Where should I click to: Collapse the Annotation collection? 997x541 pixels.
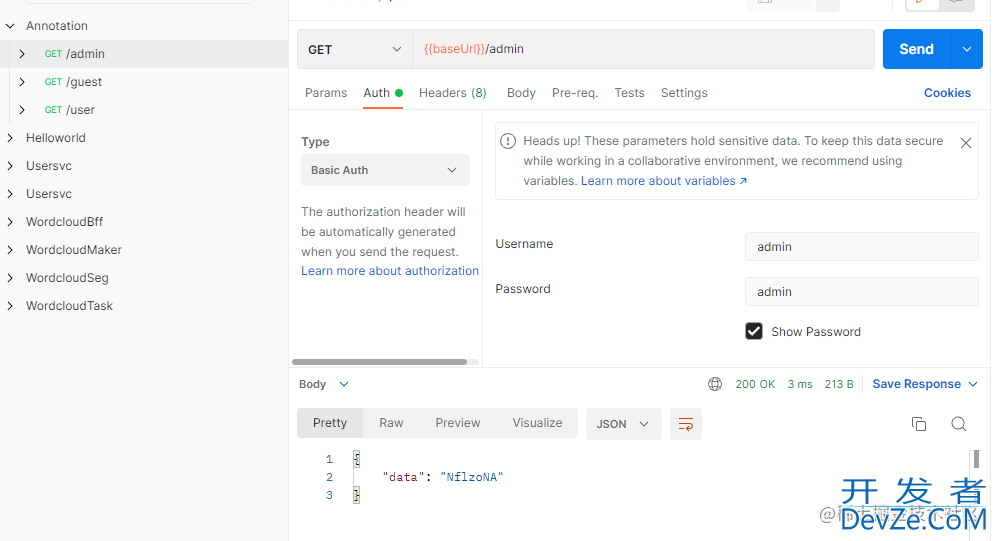(10, 26)
